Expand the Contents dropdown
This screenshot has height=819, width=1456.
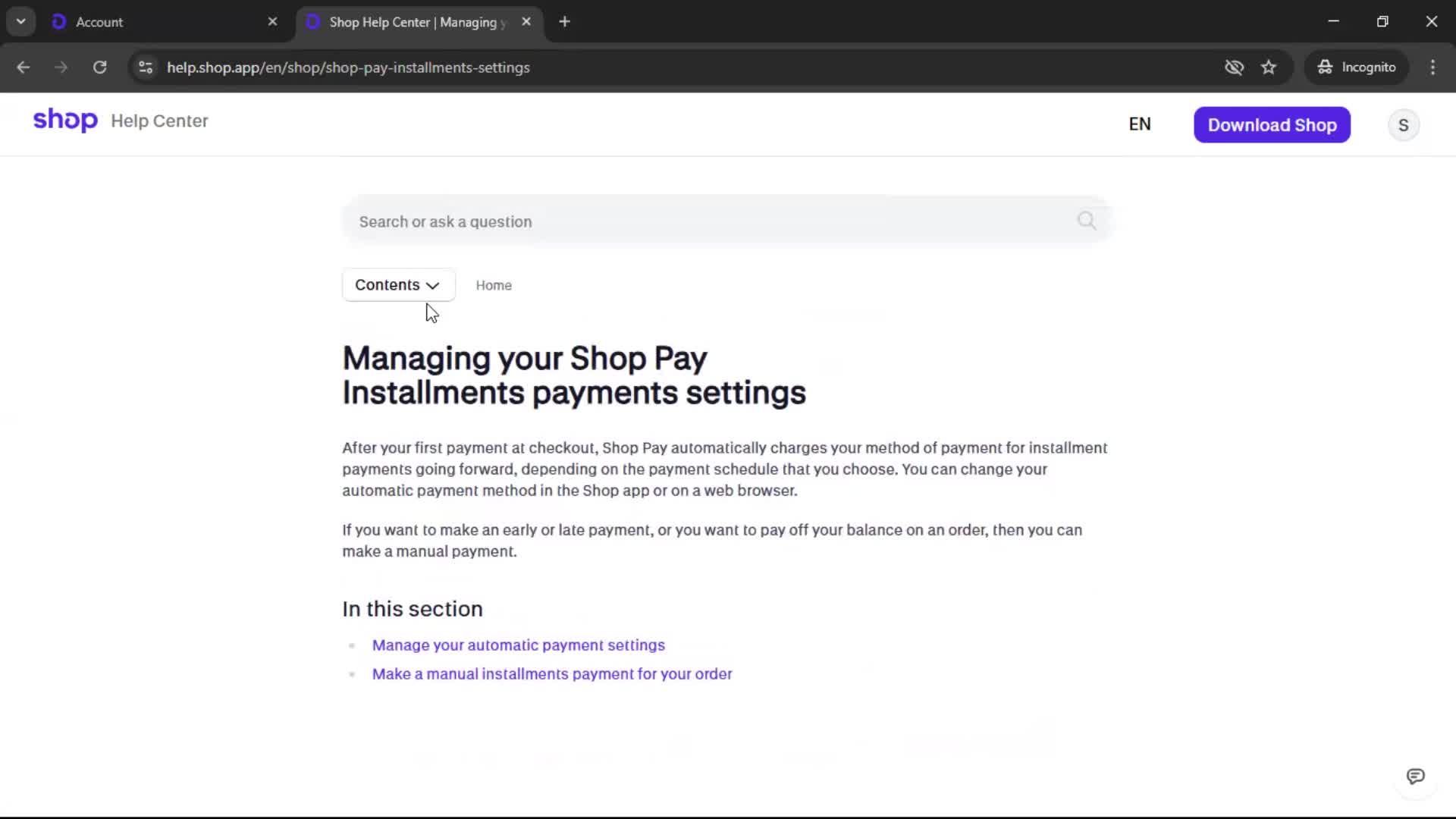[398, 285]
